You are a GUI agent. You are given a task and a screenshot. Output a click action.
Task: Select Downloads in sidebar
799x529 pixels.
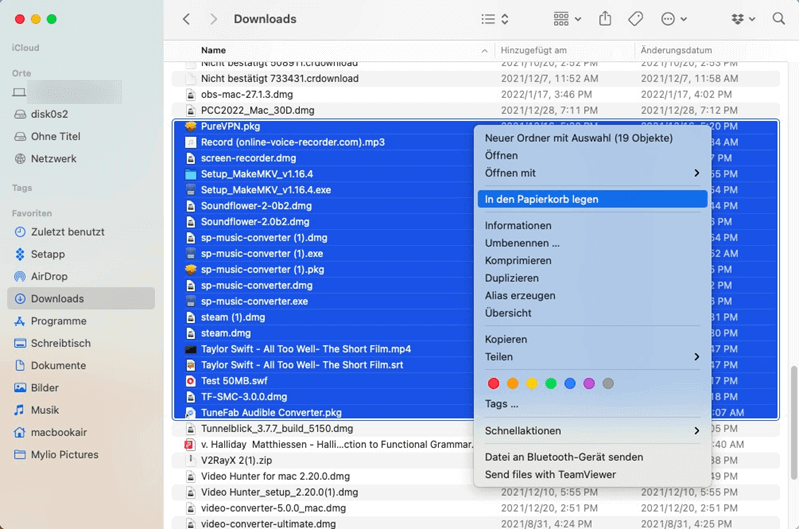coord(81,299)
